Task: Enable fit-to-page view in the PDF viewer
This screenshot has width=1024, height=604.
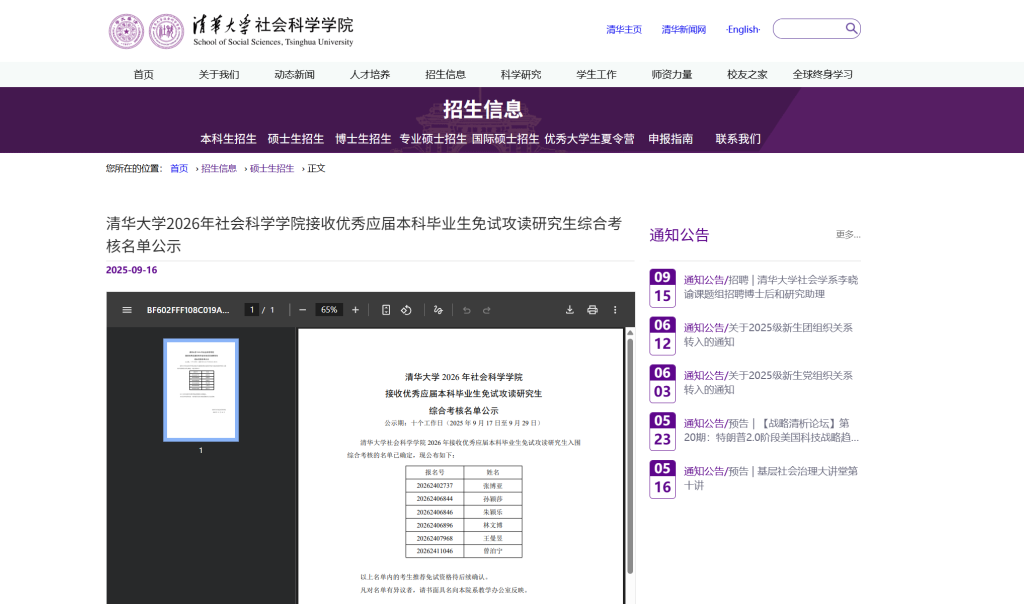Action: point(386,310)
